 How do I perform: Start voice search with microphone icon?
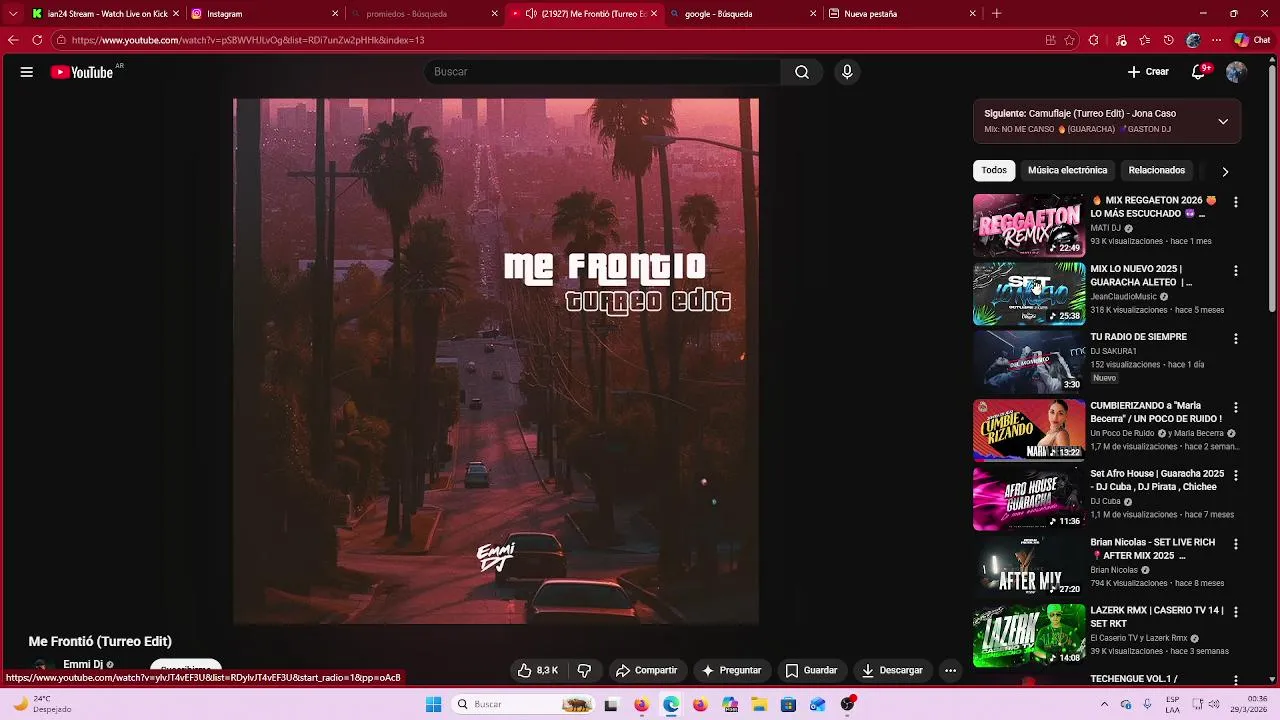pyautogui.click(x=847, y=72)
